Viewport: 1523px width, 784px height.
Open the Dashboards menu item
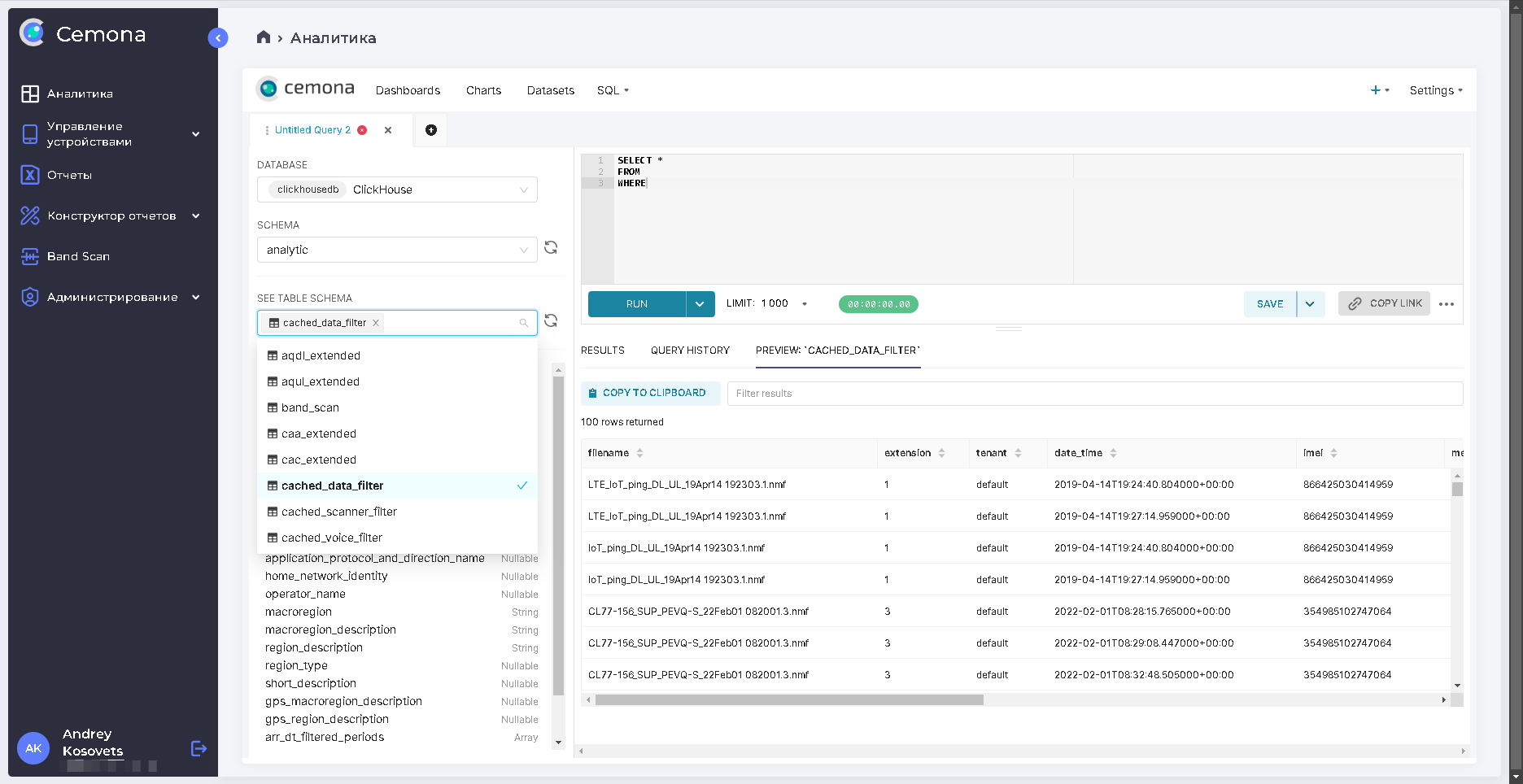[x=408, y=90]
